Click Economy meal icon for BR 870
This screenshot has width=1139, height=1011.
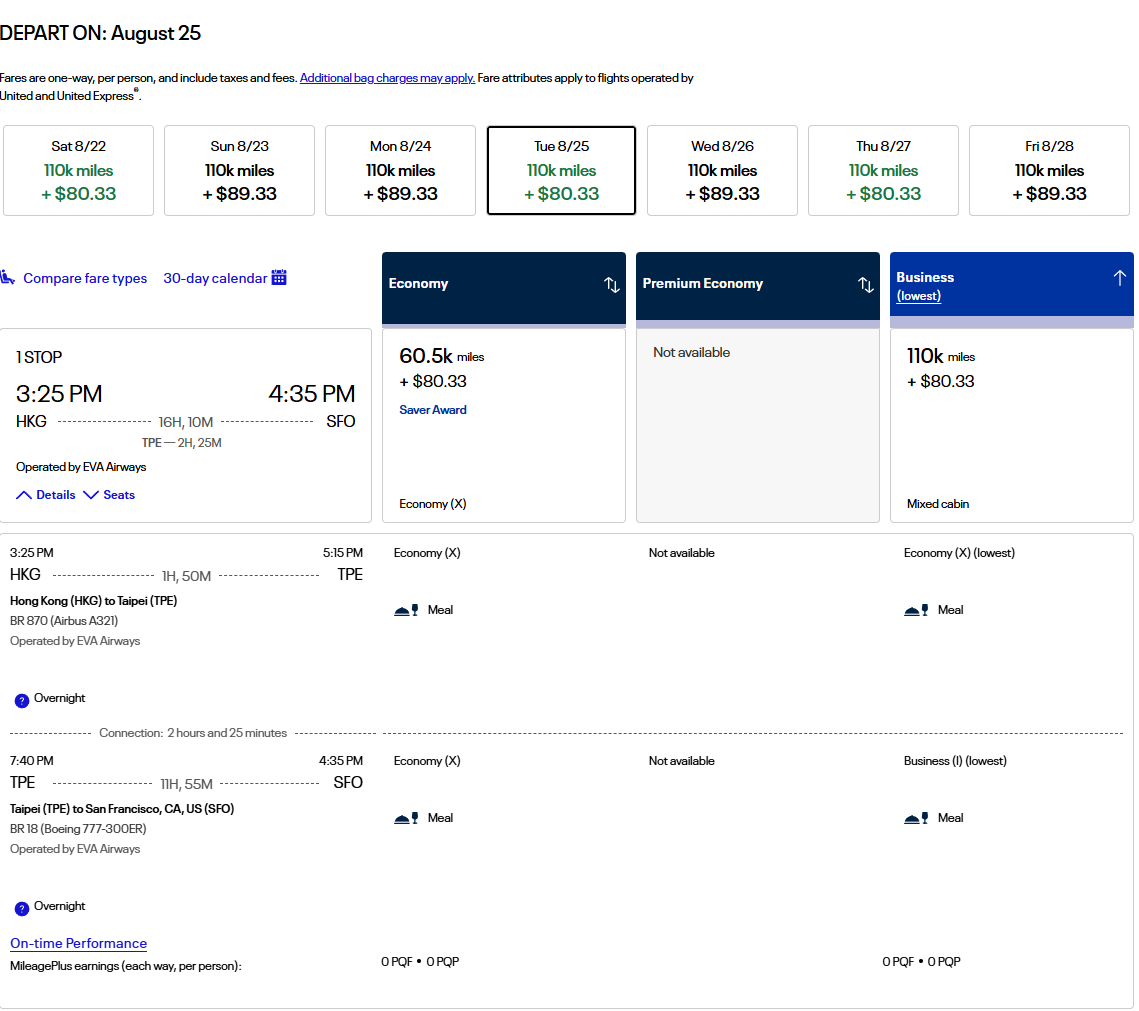tap(406, 610)
